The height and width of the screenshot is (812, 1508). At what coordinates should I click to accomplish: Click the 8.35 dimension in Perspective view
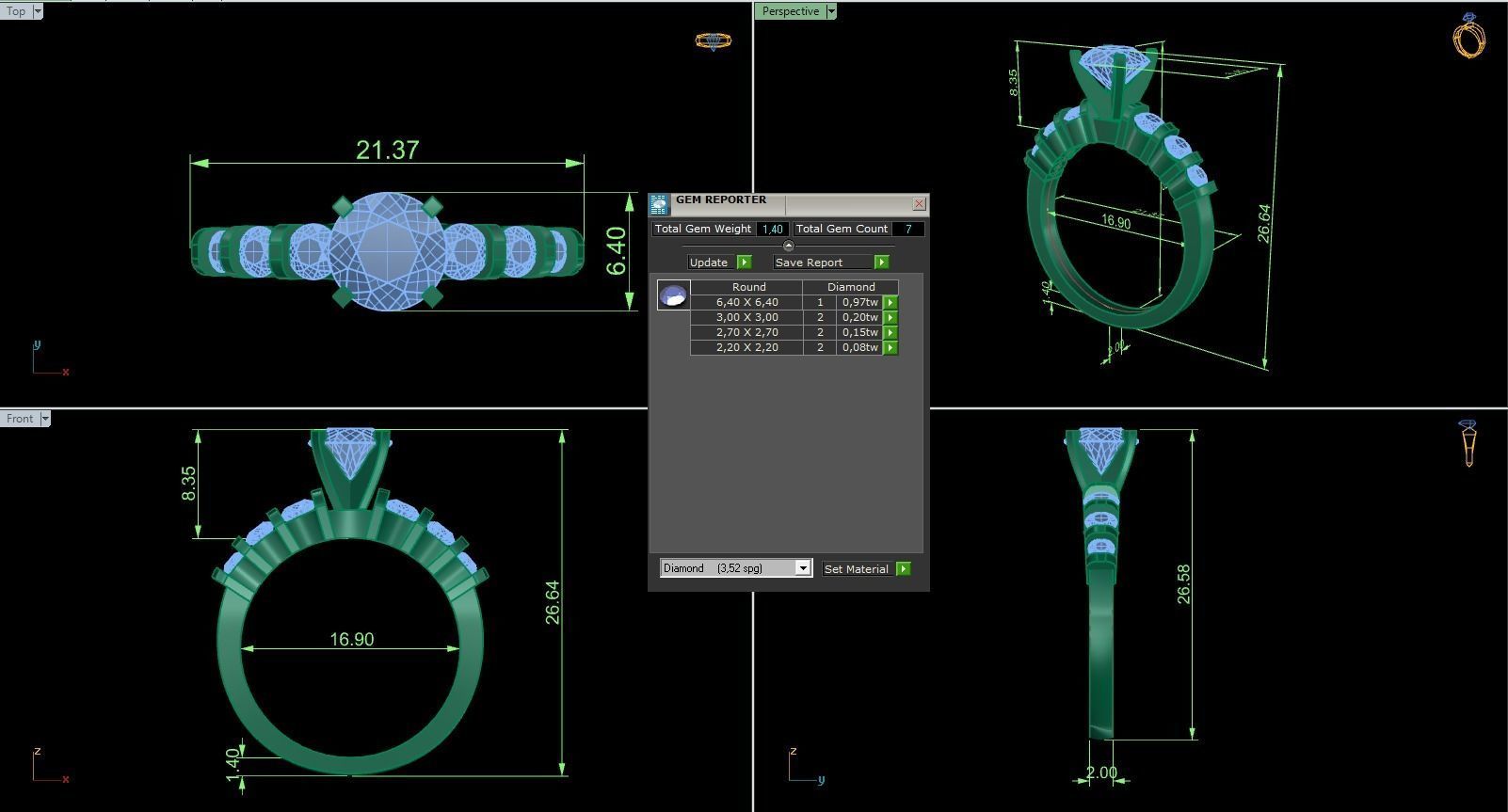[1013, 82]
